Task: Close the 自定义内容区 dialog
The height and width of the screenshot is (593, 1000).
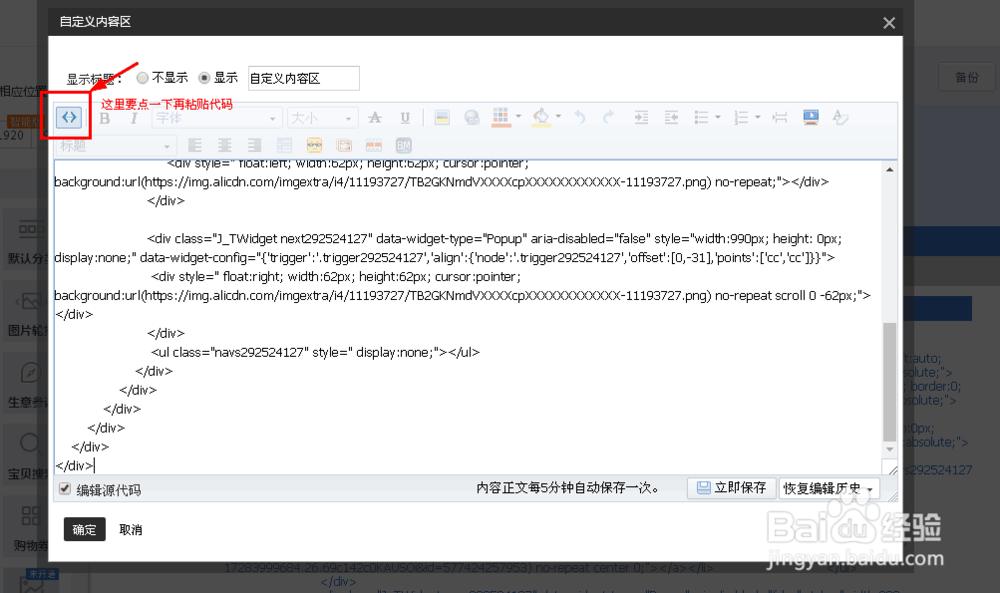Action: tap(889, 23)
